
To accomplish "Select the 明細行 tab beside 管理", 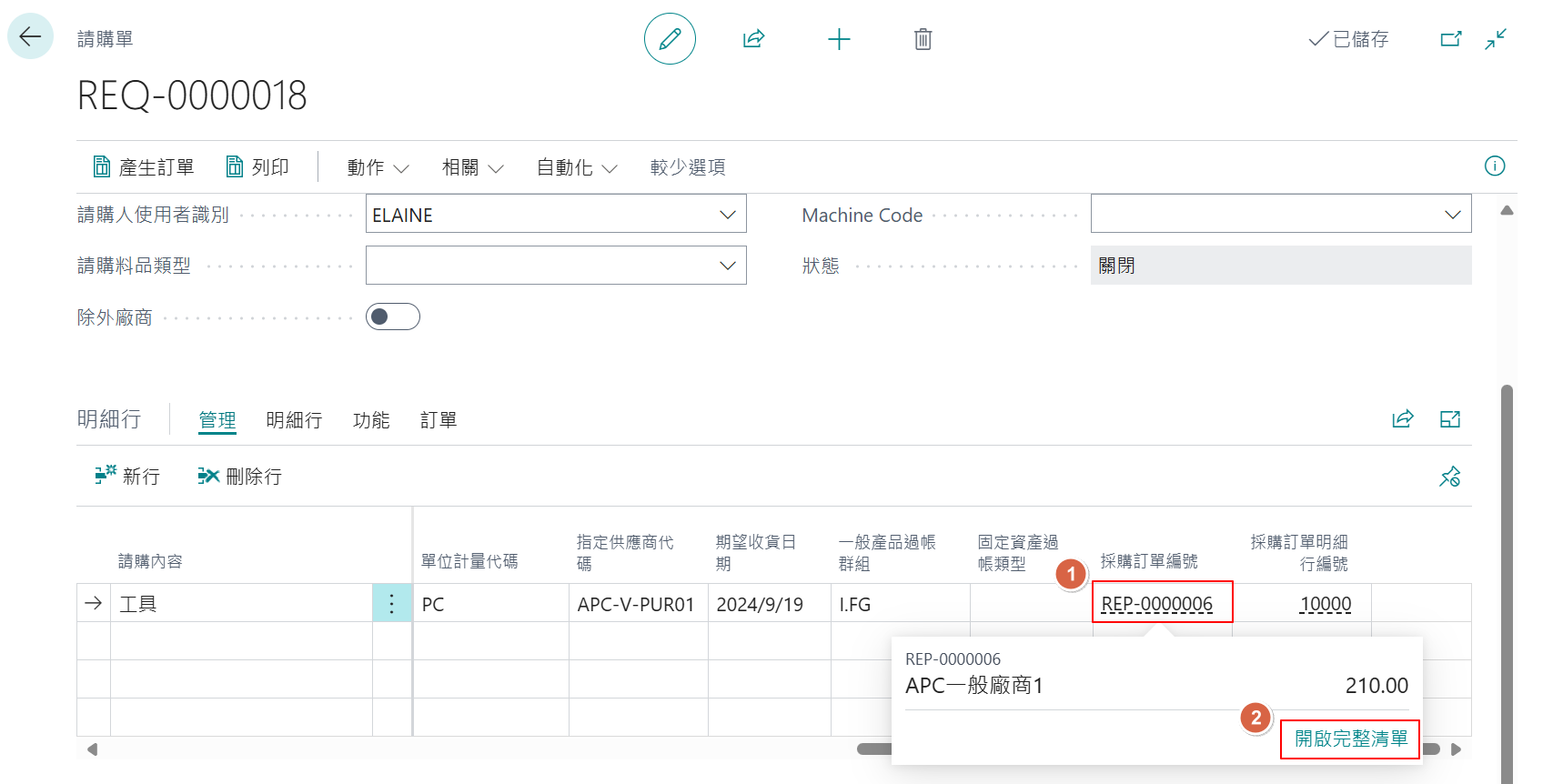I will tap(294, 420).
